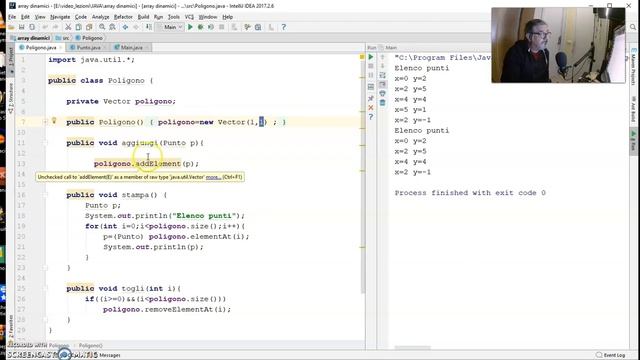
Task: Click the yellow intention lightbulb
Action: 54,121
